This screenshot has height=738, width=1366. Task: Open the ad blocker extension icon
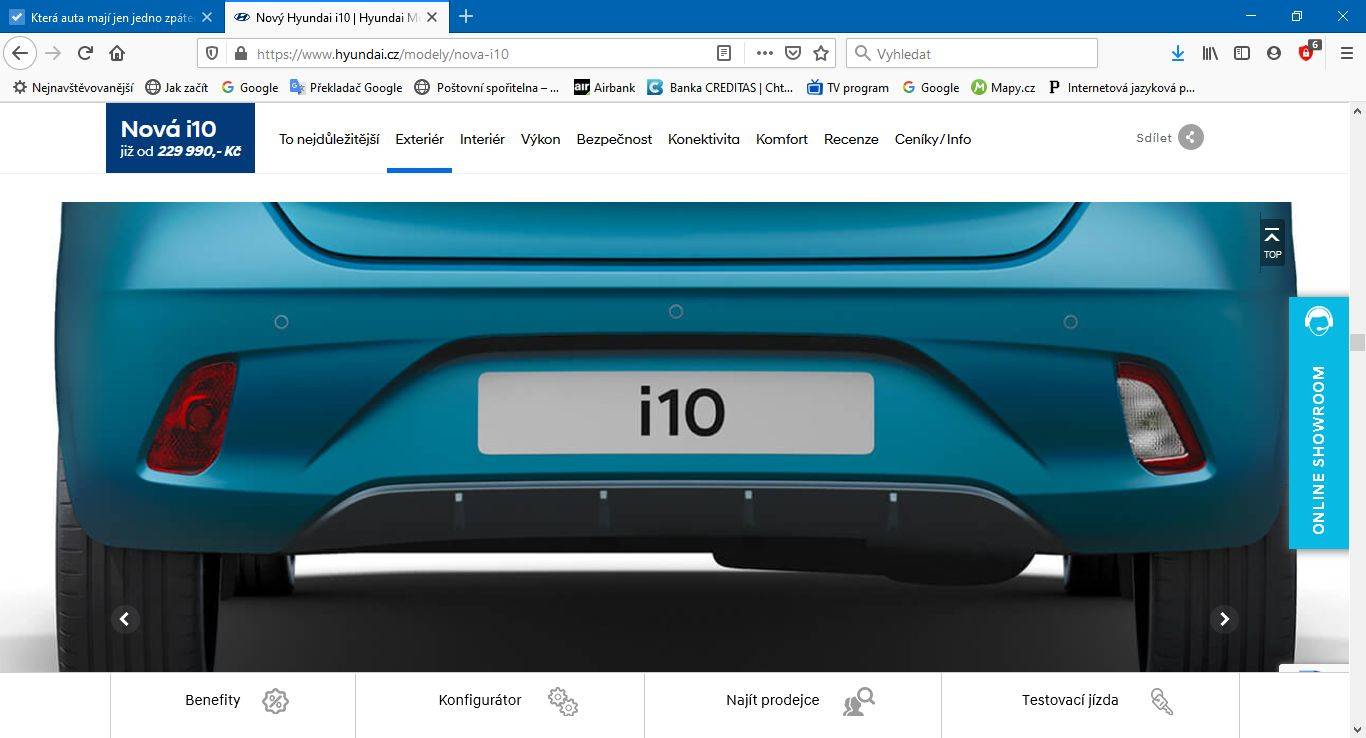pyautogui.click(x=1307, y=53)
